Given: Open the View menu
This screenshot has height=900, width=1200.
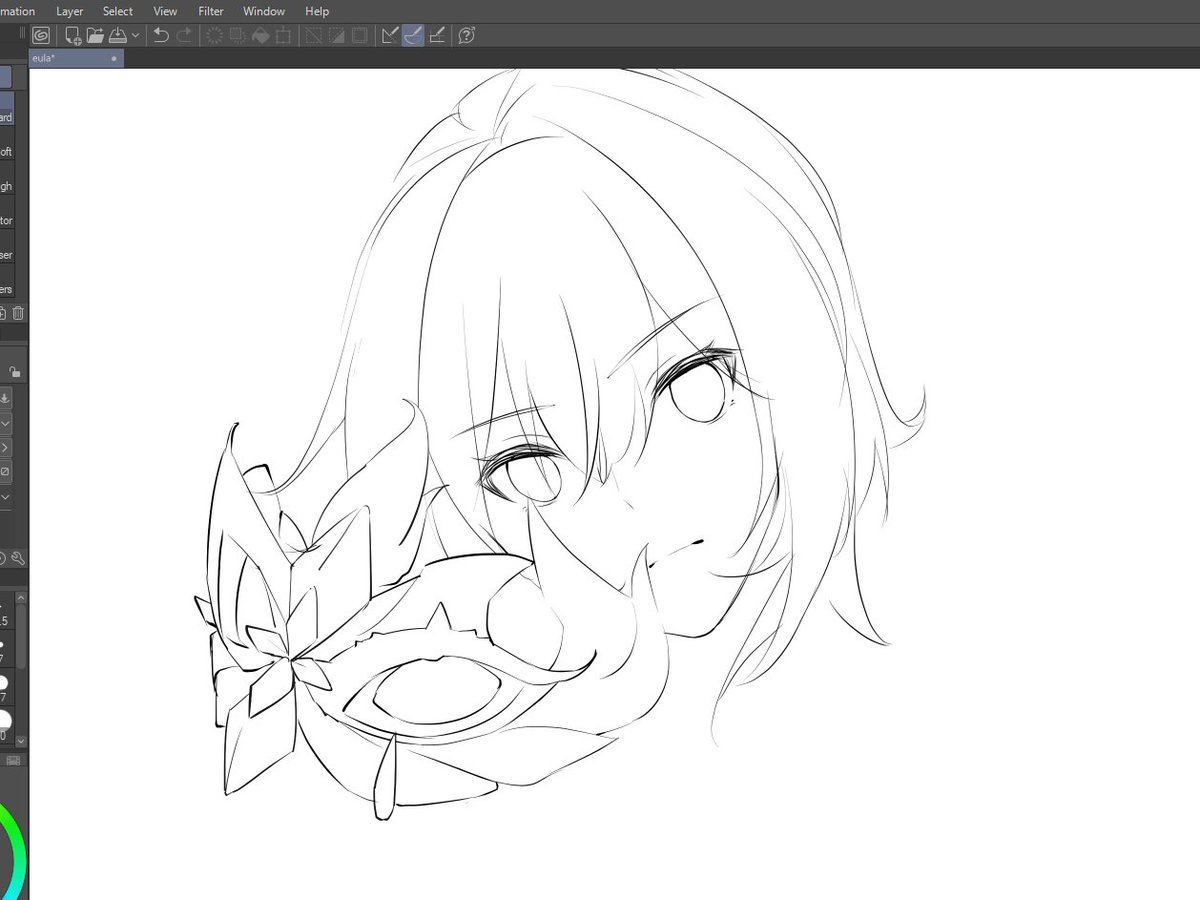Looking at the screenshot, I should point(165,11).
